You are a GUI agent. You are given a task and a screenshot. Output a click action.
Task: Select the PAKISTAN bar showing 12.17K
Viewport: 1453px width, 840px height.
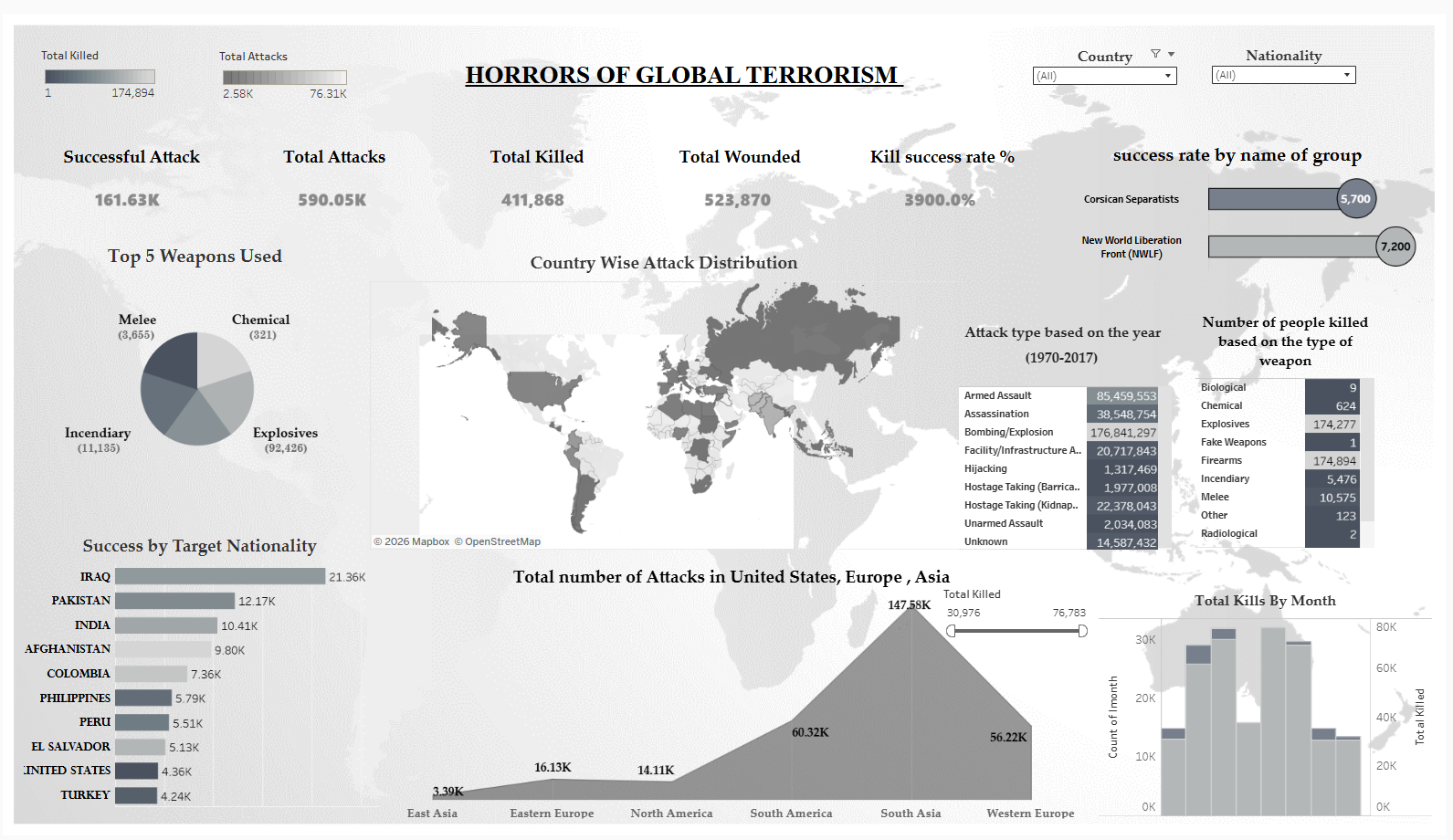tap(174, 601)
